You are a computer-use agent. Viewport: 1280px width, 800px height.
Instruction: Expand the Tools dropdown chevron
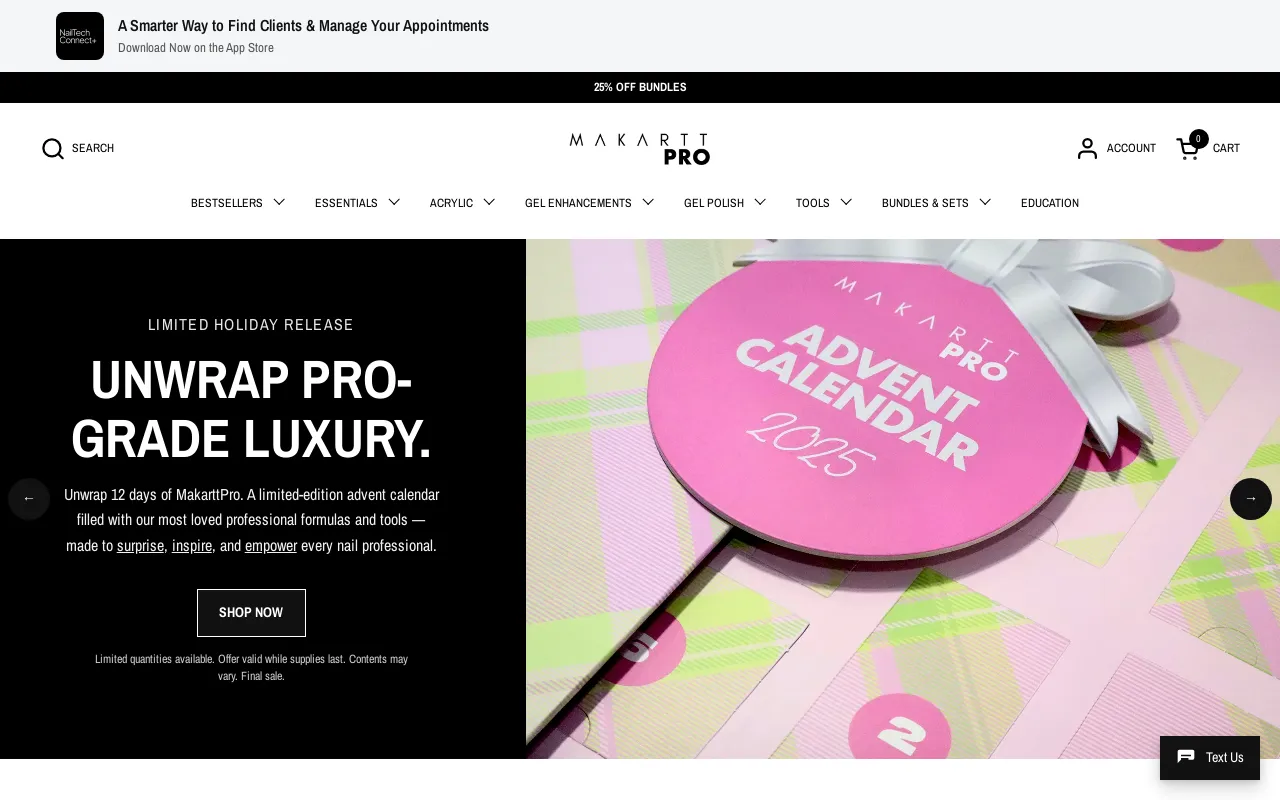click(x=846, y=202)
